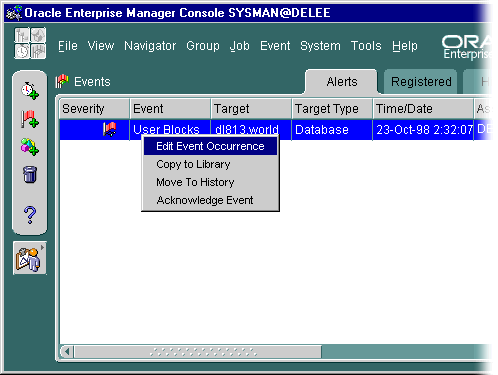
Task: Click the severity flag in User Blocks row
Action: click(109, 129)
